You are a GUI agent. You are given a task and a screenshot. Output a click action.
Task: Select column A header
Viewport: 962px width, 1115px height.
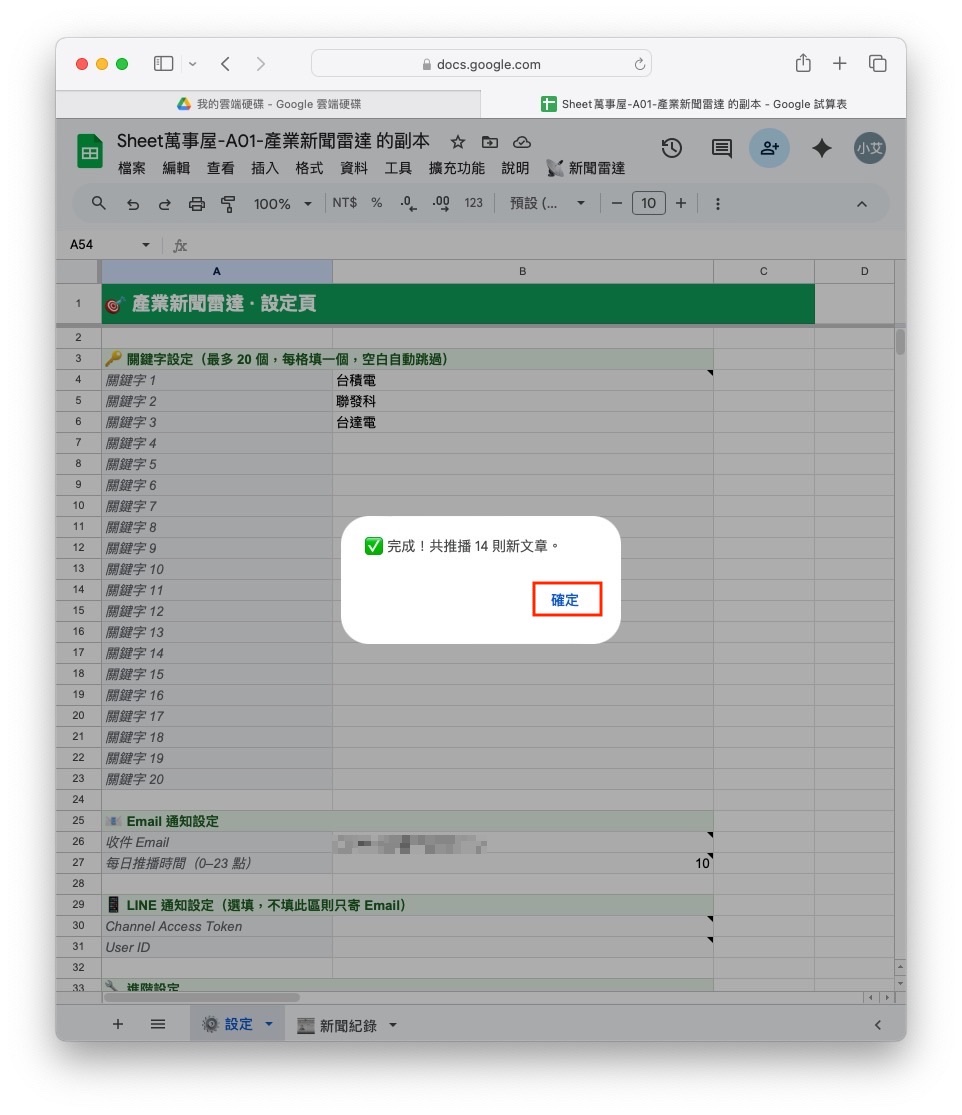click(217, 271)
